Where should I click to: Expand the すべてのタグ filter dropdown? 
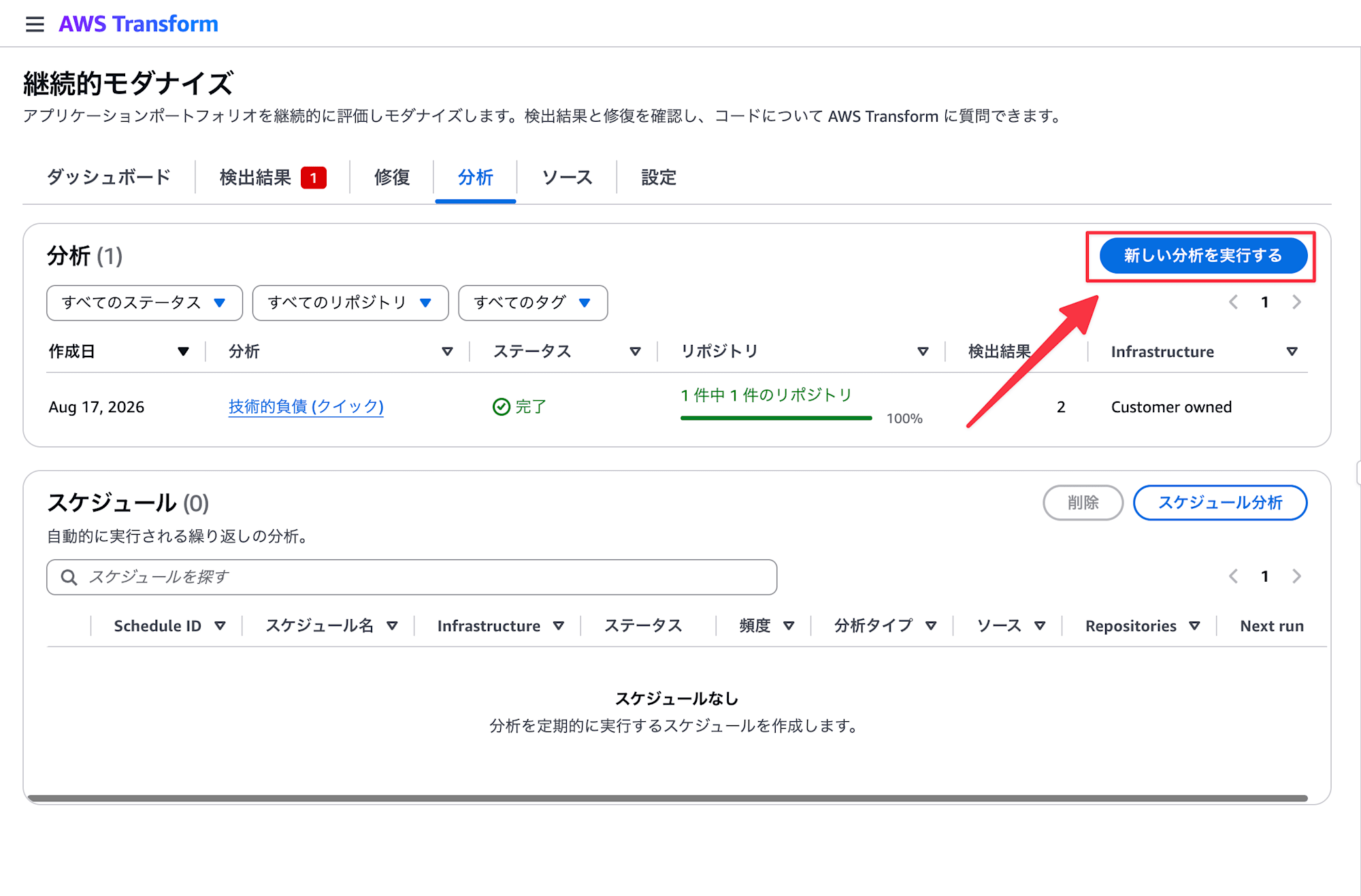[533, 303]
